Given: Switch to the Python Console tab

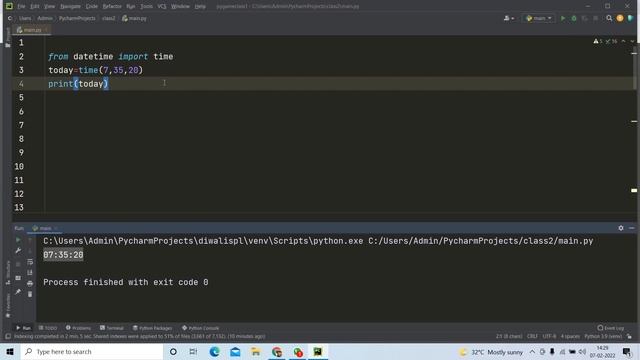Looking at the screenshot, I should pyautogui.click(x=200, y=328).
